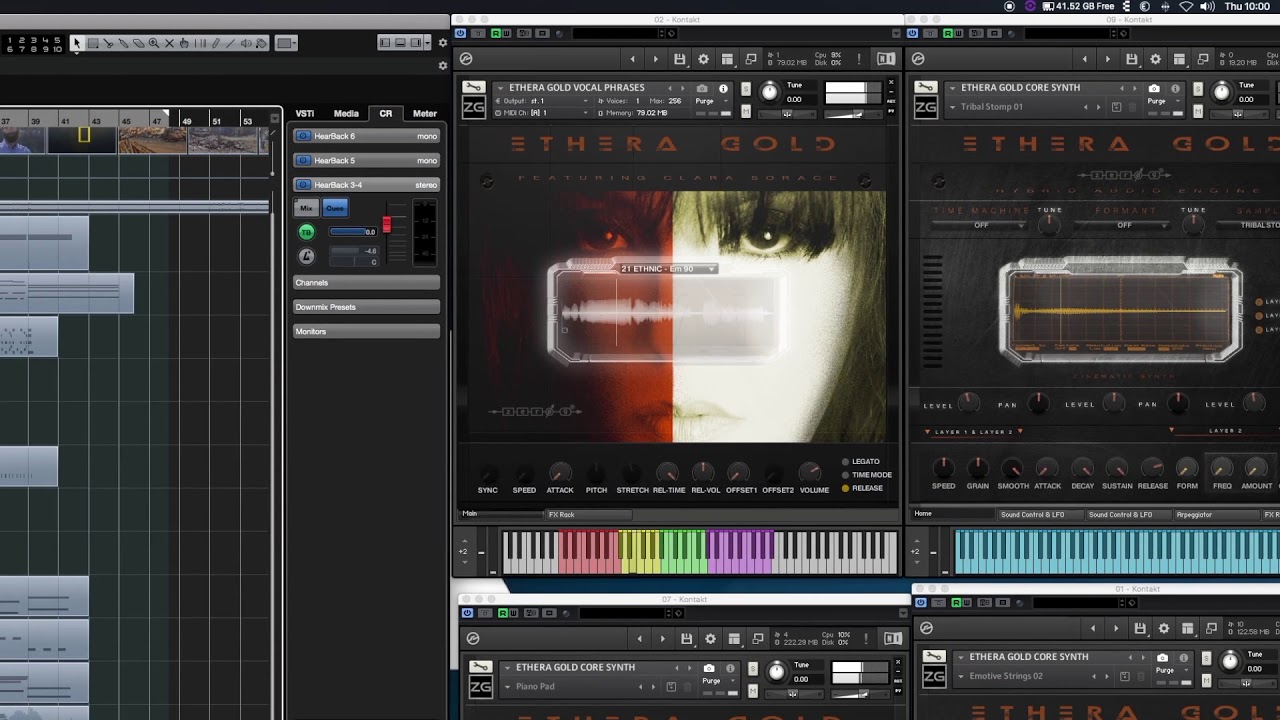Open the 21 ETHNIC - Em 90 phrase dropdown
1280x720 pixels.
click(x=666, y=269)
